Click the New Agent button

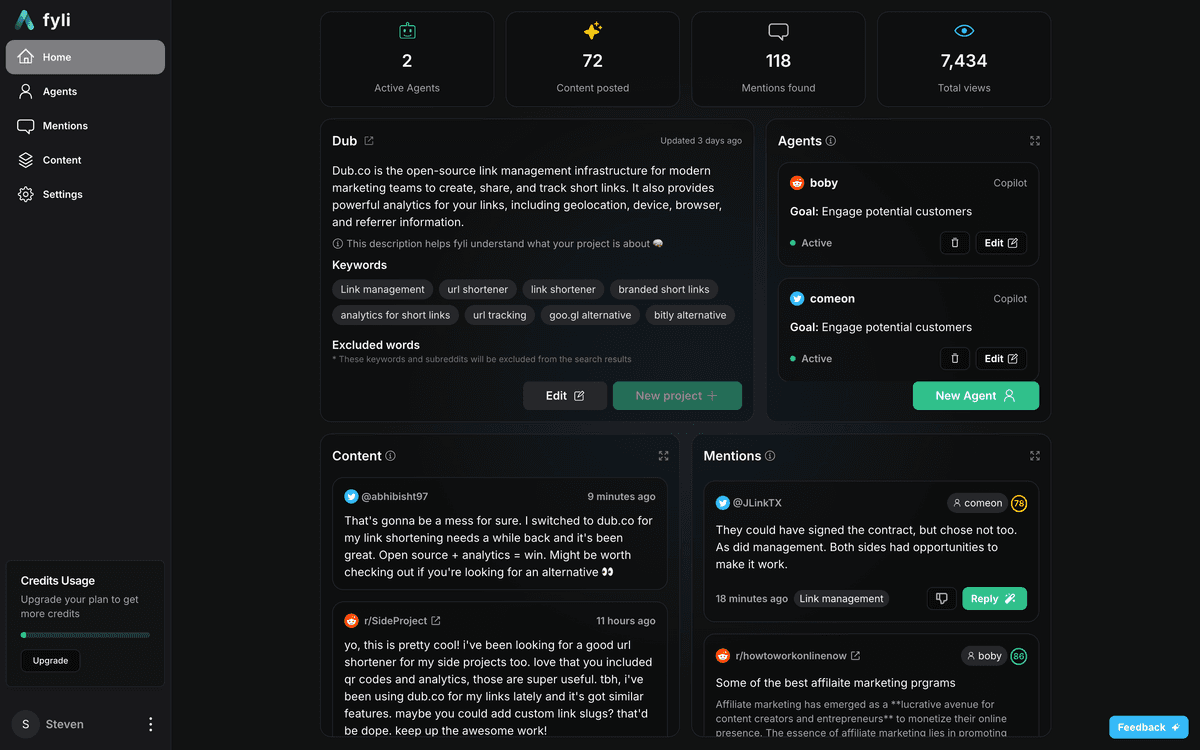coord(975,395)
